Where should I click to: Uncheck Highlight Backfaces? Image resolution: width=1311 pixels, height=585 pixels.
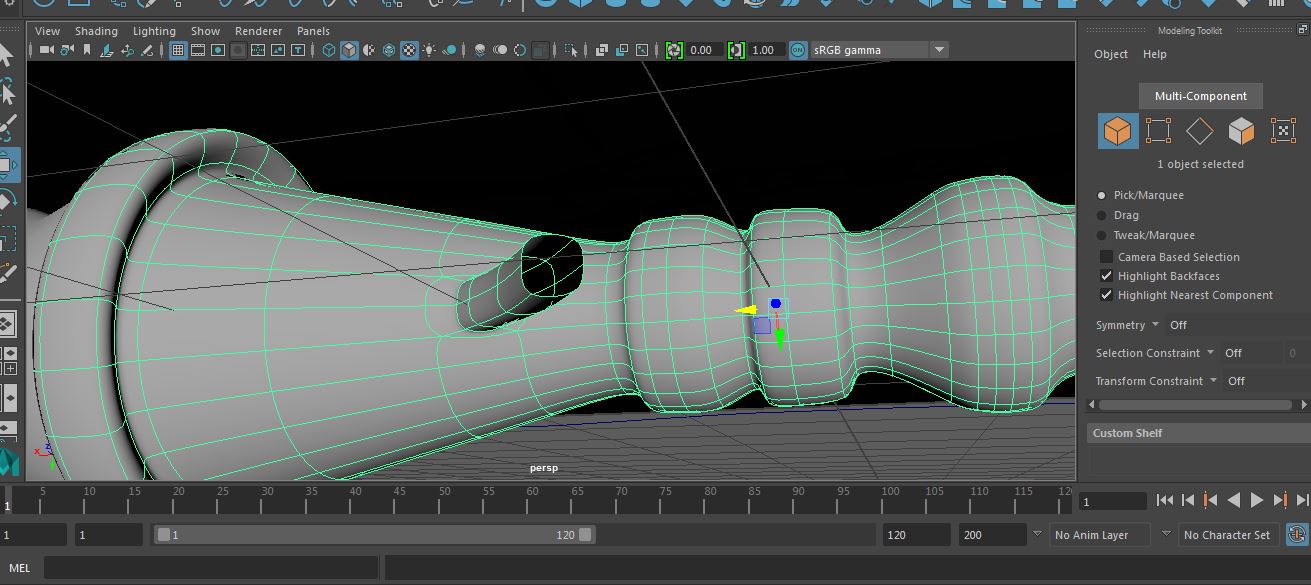[x=1106, y=276]
